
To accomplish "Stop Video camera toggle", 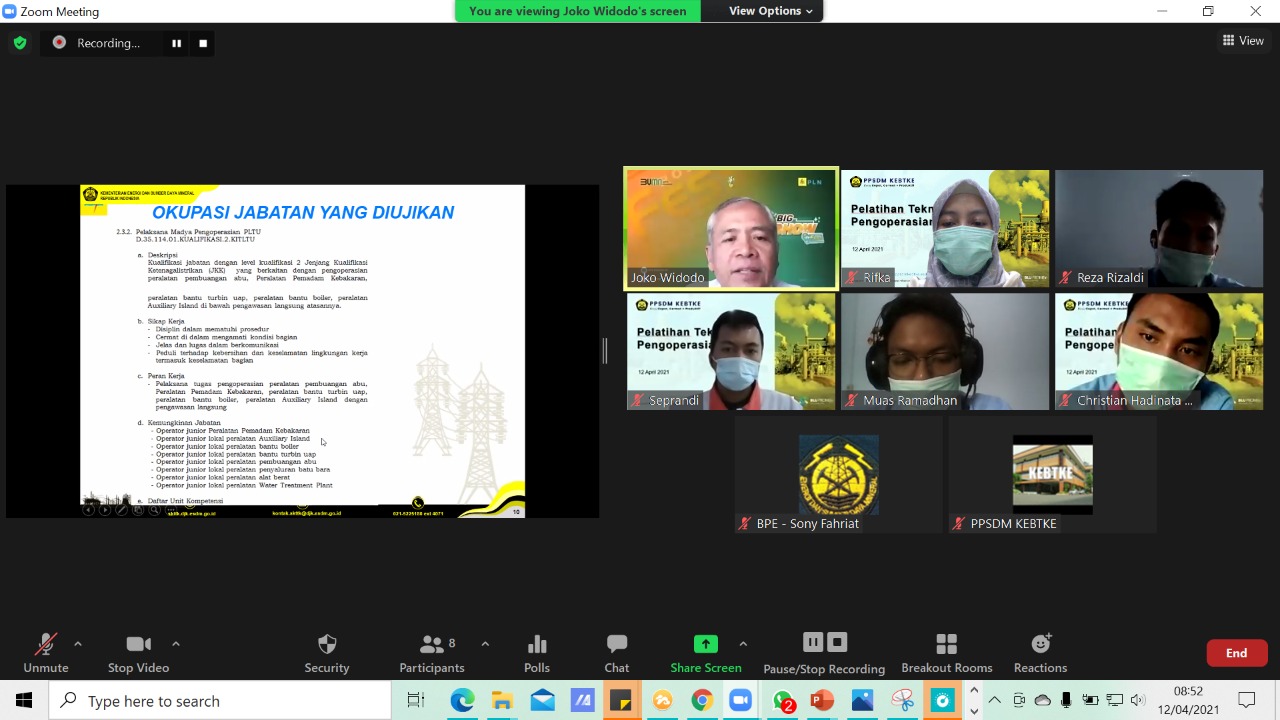I will [x=138, y=653].
